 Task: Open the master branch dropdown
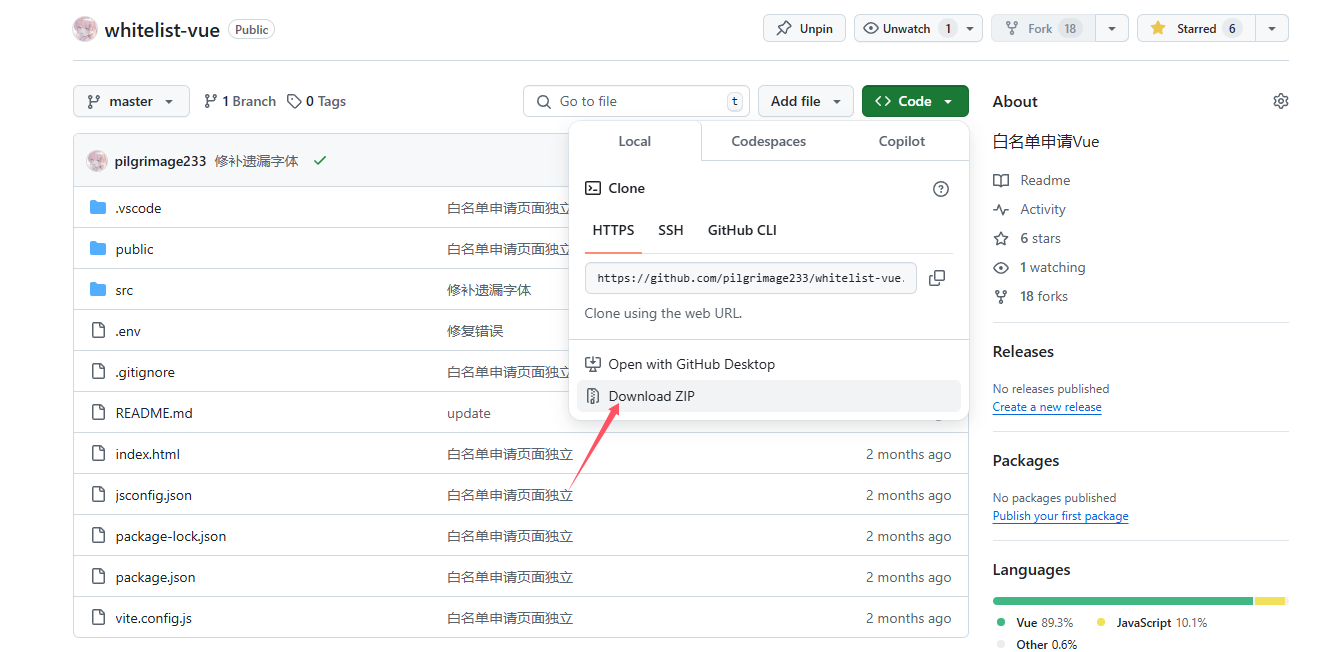[x=131, y=101]
